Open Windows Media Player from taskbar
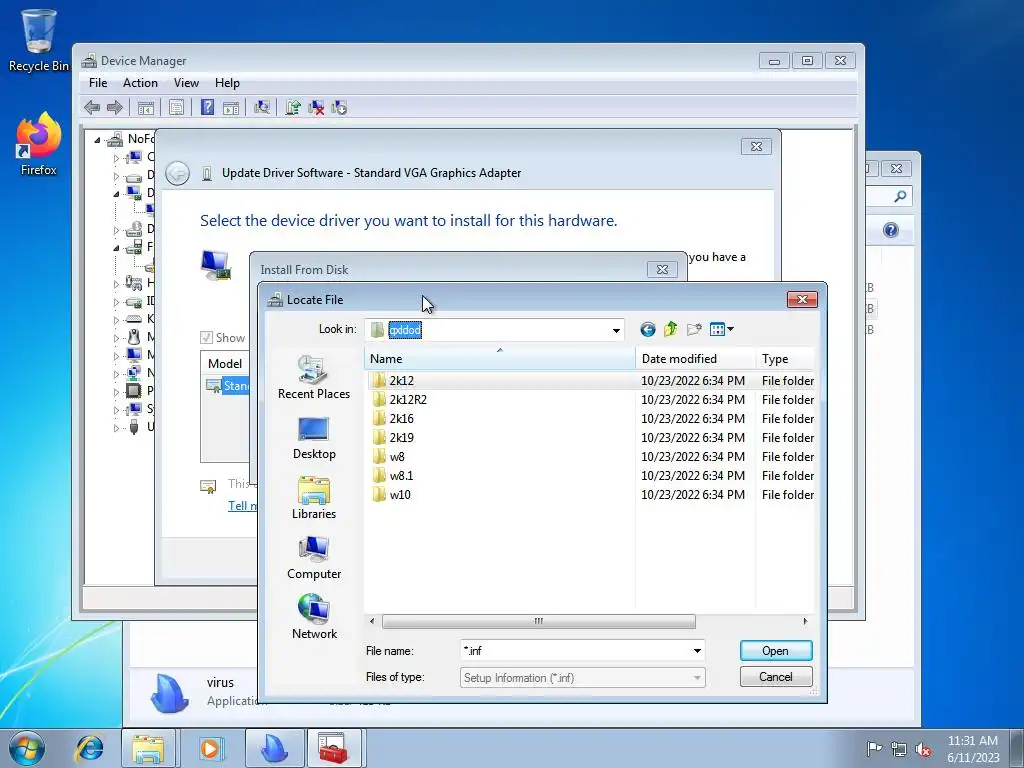 tap(210, 748)
